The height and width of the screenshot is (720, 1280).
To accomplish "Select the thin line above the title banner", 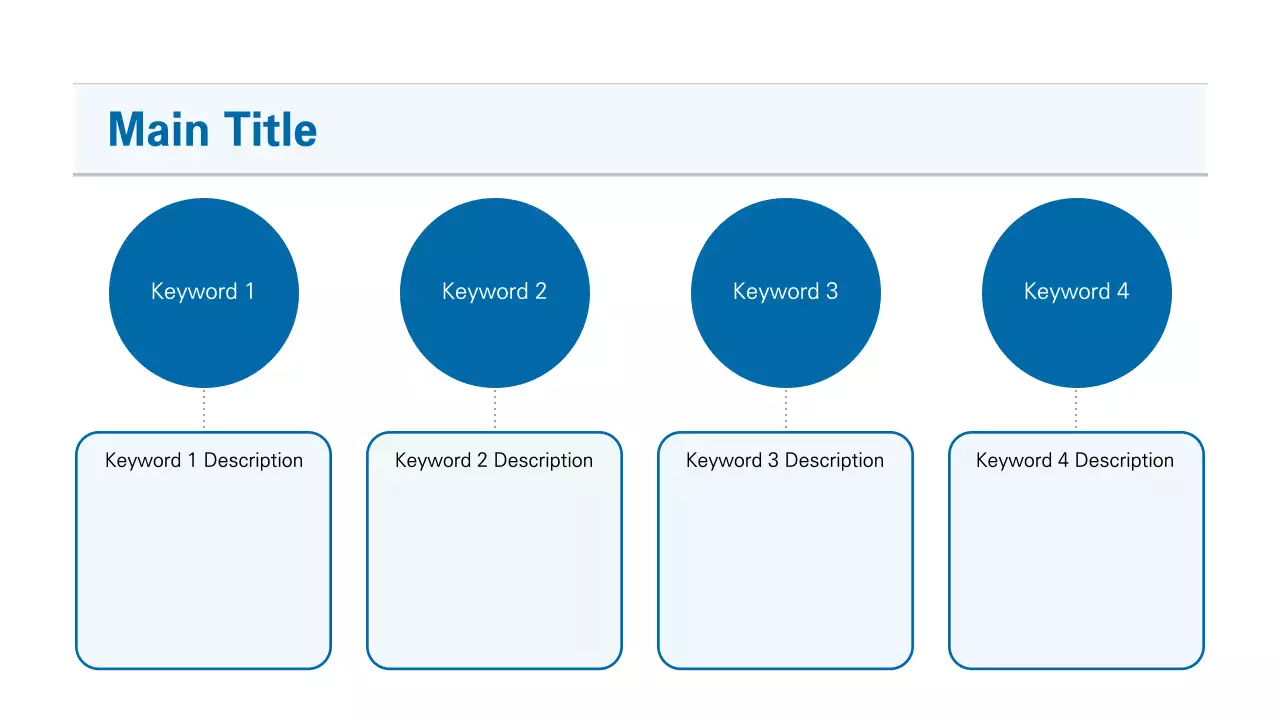I will coord(640,84).
